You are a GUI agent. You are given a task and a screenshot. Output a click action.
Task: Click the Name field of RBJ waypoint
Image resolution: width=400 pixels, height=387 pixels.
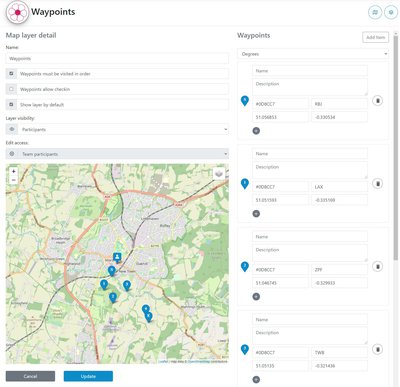(x=310, y=71)
